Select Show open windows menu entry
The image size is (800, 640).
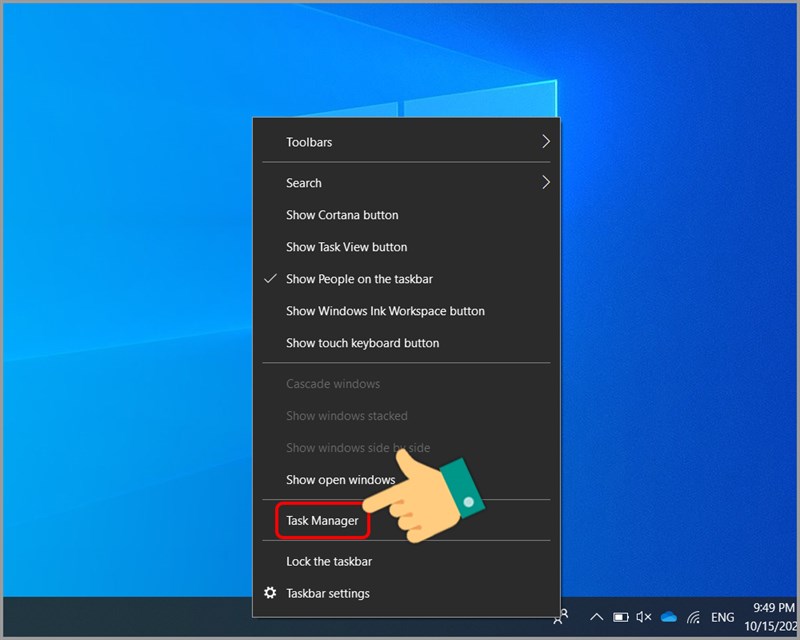(340, 480)
